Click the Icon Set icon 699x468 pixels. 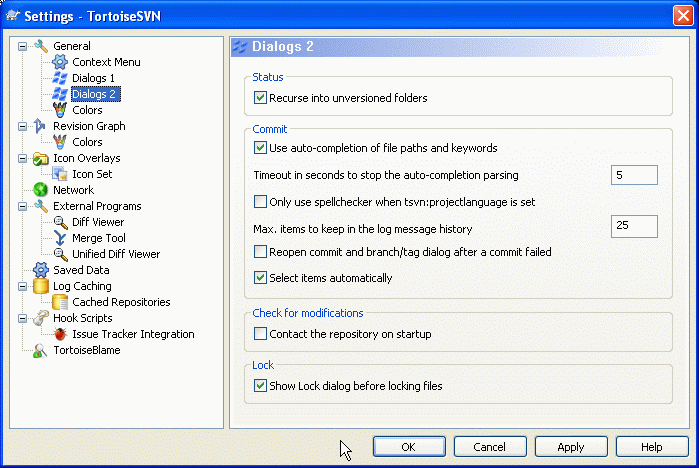coord(60,174)
